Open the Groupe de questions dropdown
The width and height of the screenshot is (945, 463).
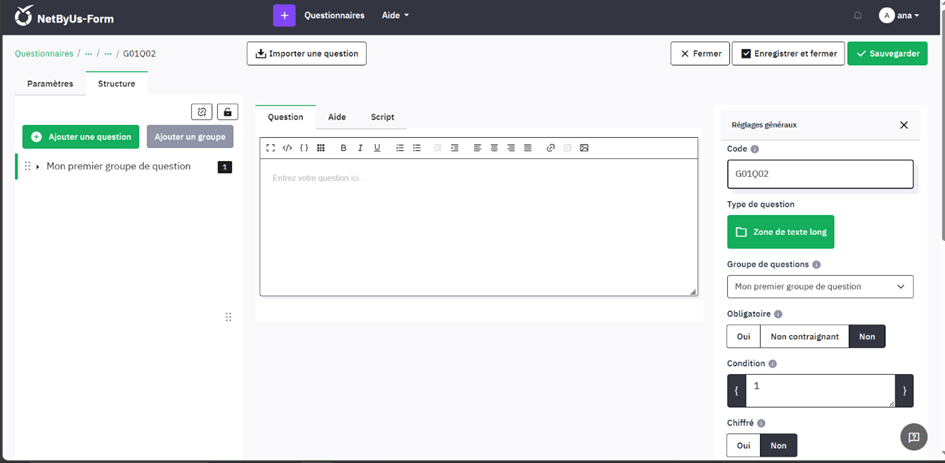pos(820,286)
